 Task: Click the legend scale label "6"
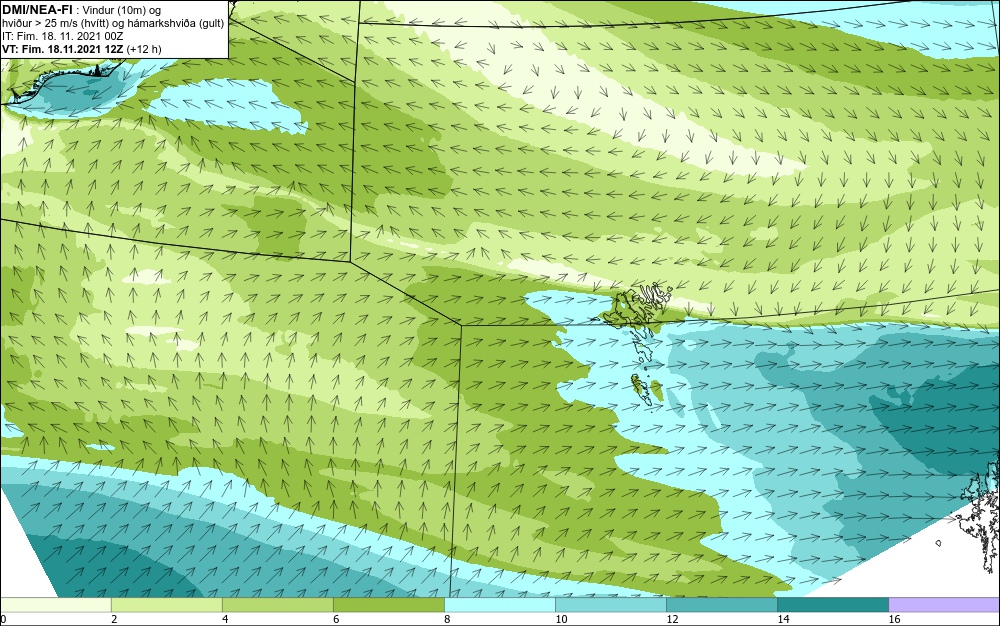tap(336, 619)
